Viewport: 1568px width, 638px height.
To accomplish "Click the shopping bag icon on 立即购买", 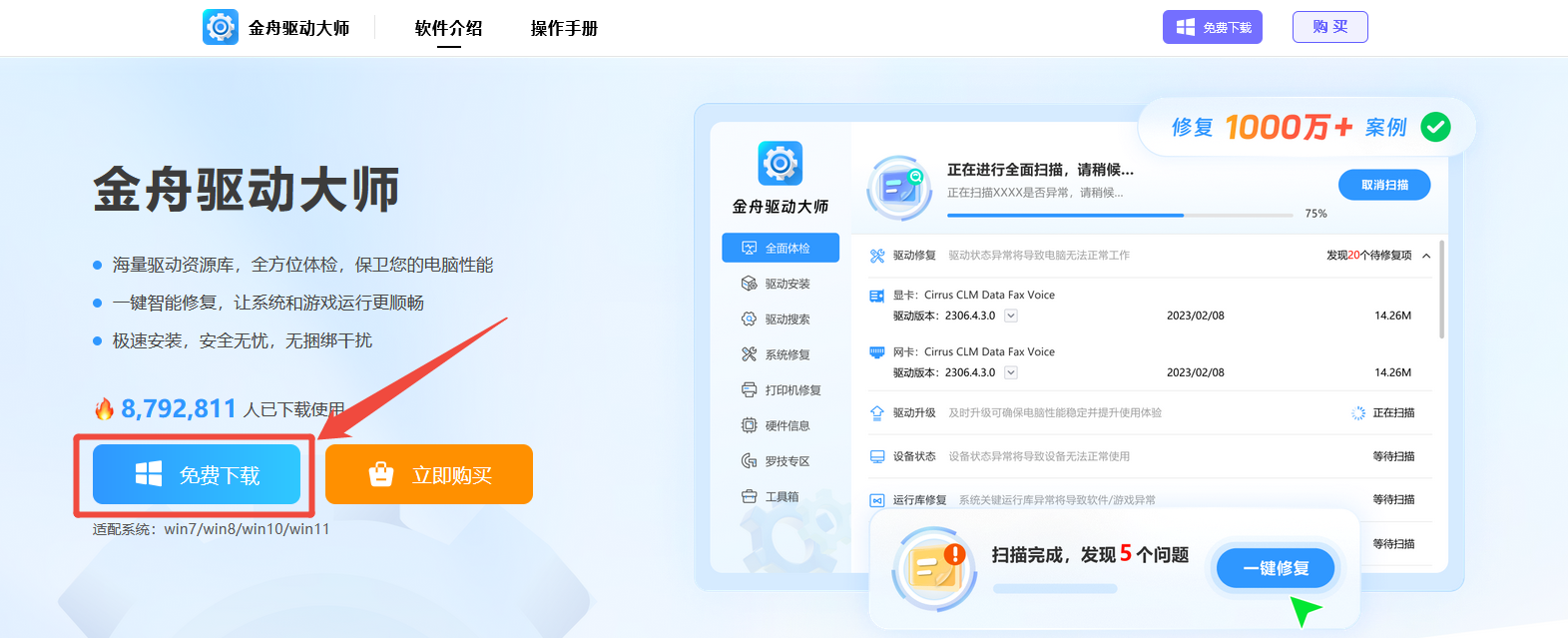I will click(381, 474).
